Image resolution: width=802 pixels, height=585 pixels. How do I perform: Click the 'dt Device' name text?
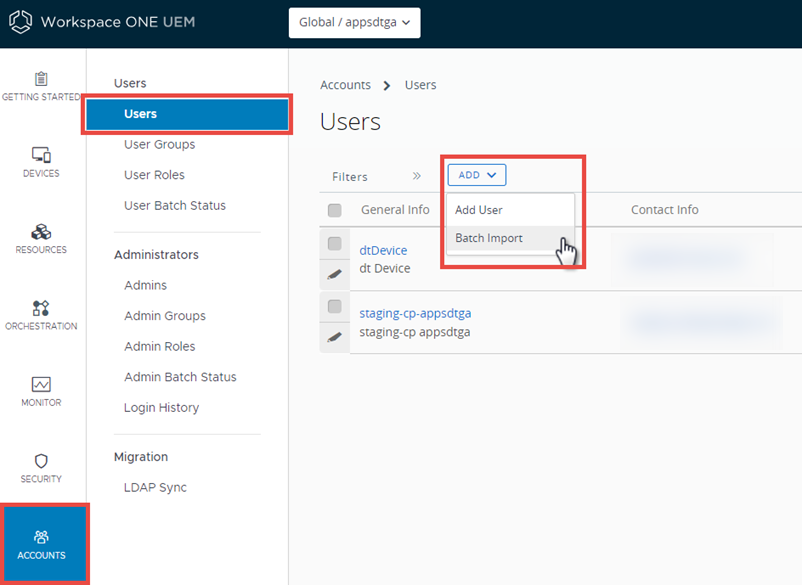click(x=385, y=268)
